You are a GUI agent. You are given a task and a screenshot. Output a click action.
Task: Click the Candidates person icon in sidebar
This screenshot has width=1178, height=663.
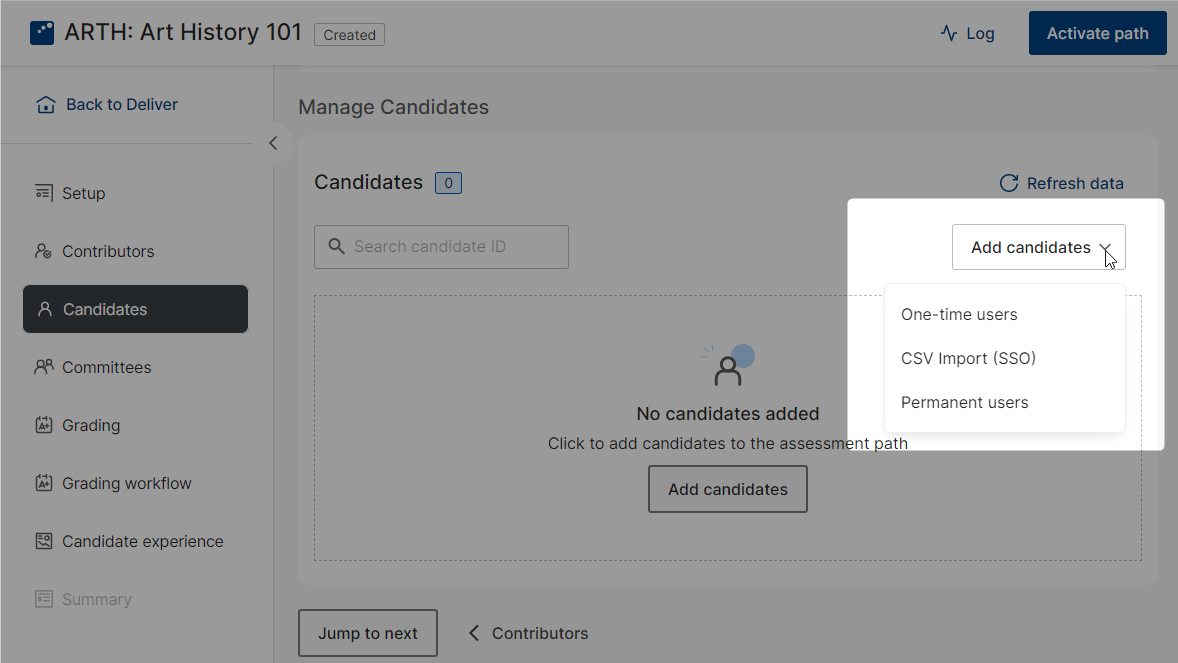tap(45, 309)
